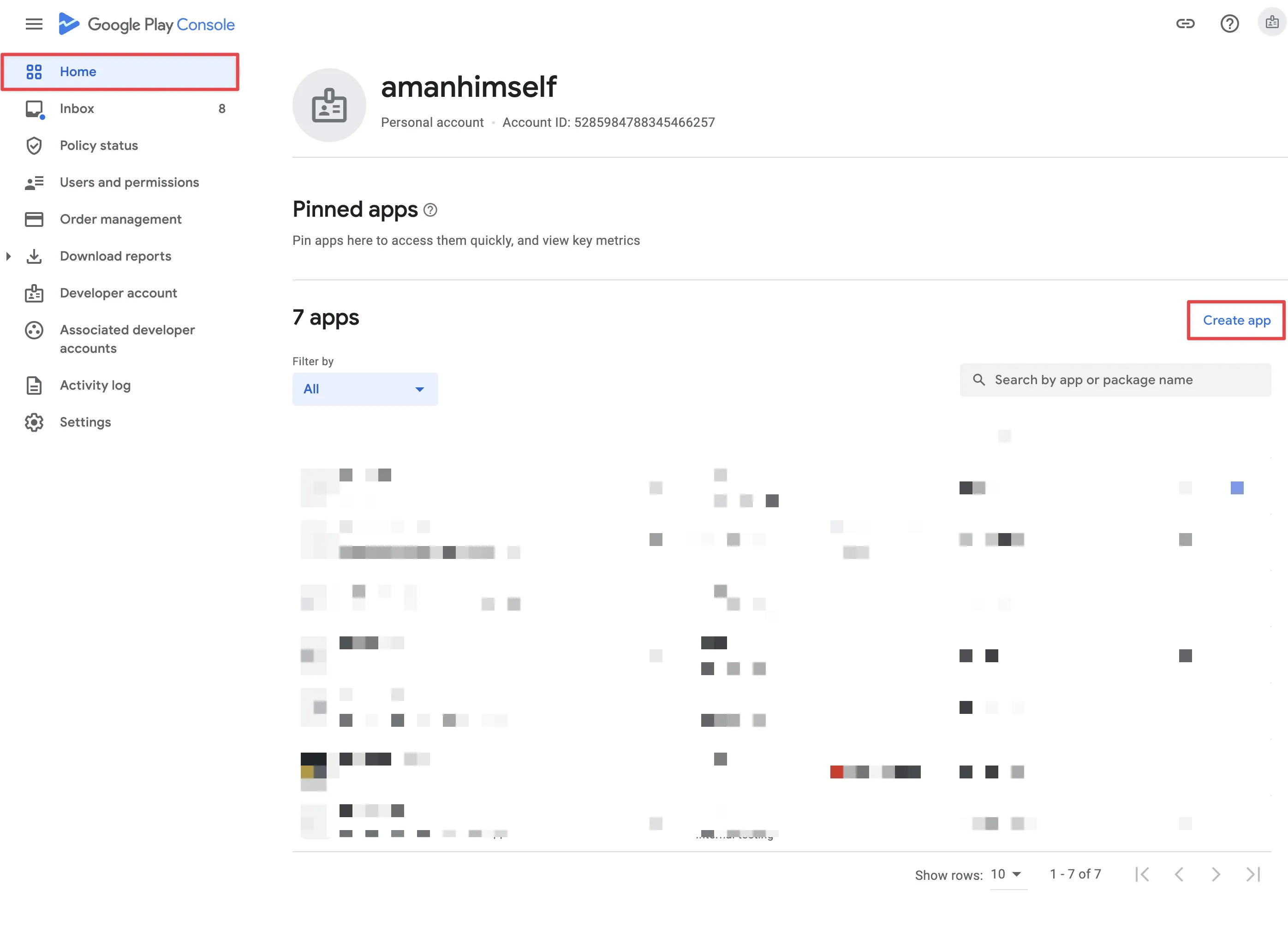Expand the Download reports section
Viewport: 1288px width, 926px height.
click(8, 256)
